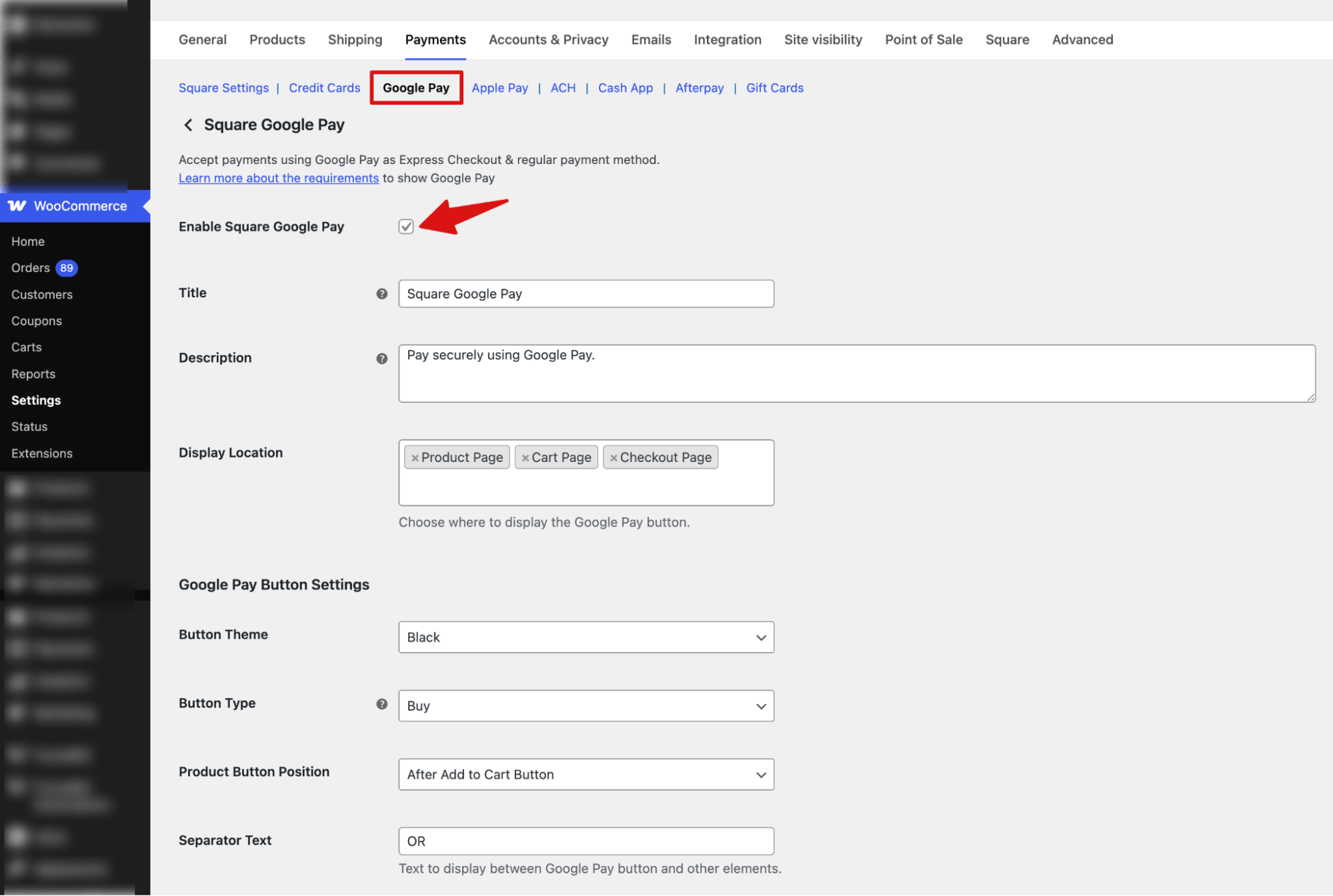This screenshot has height=896, width=1333.
Task: Open the Button Type dropdown
Action: pyautogui.click(x=586, y=706)
